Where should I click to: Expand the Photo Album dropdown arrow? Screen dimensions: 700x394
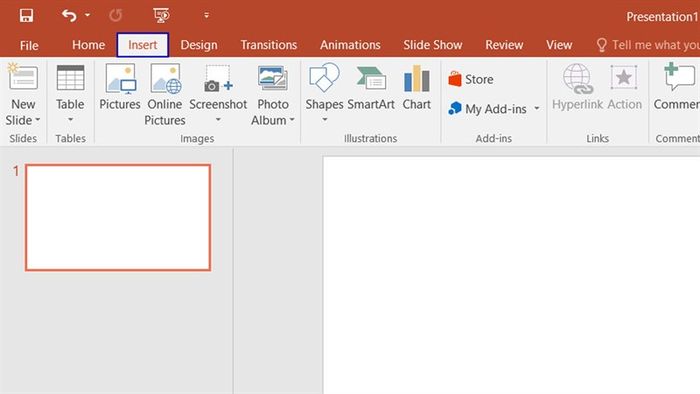point(292,120)
